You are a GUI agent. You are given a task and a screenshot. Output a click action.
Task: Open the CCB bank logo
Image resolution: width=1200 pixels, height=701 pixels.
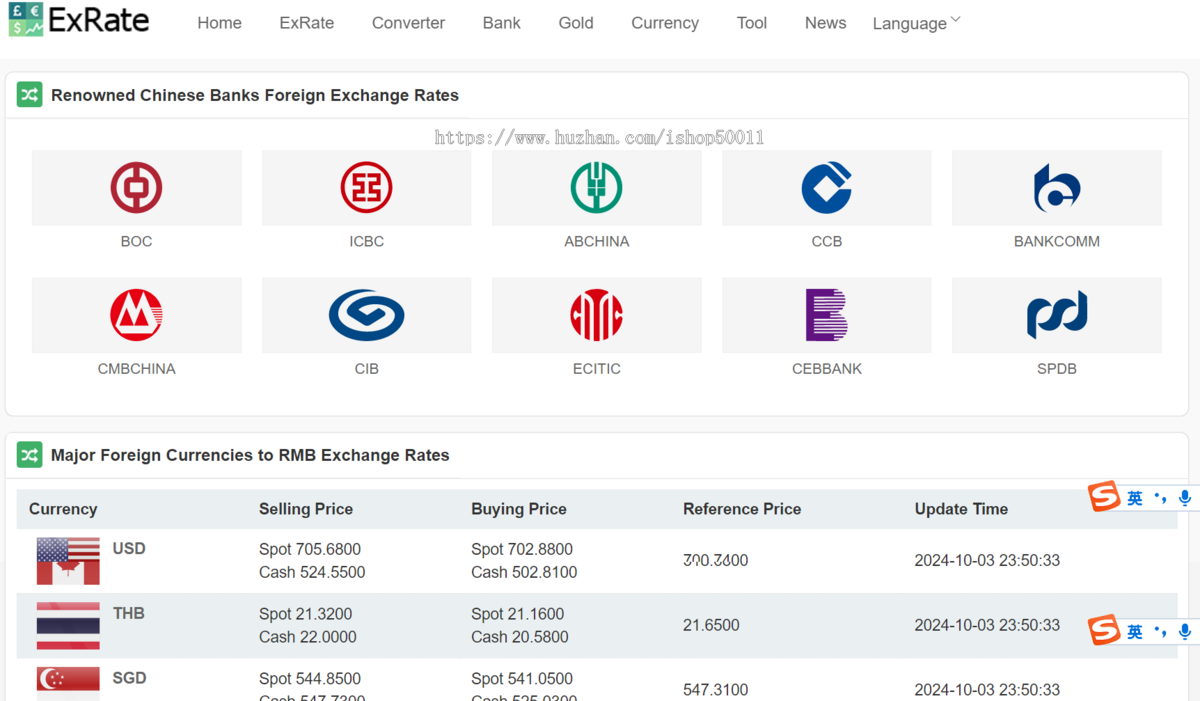pos(827,188)
